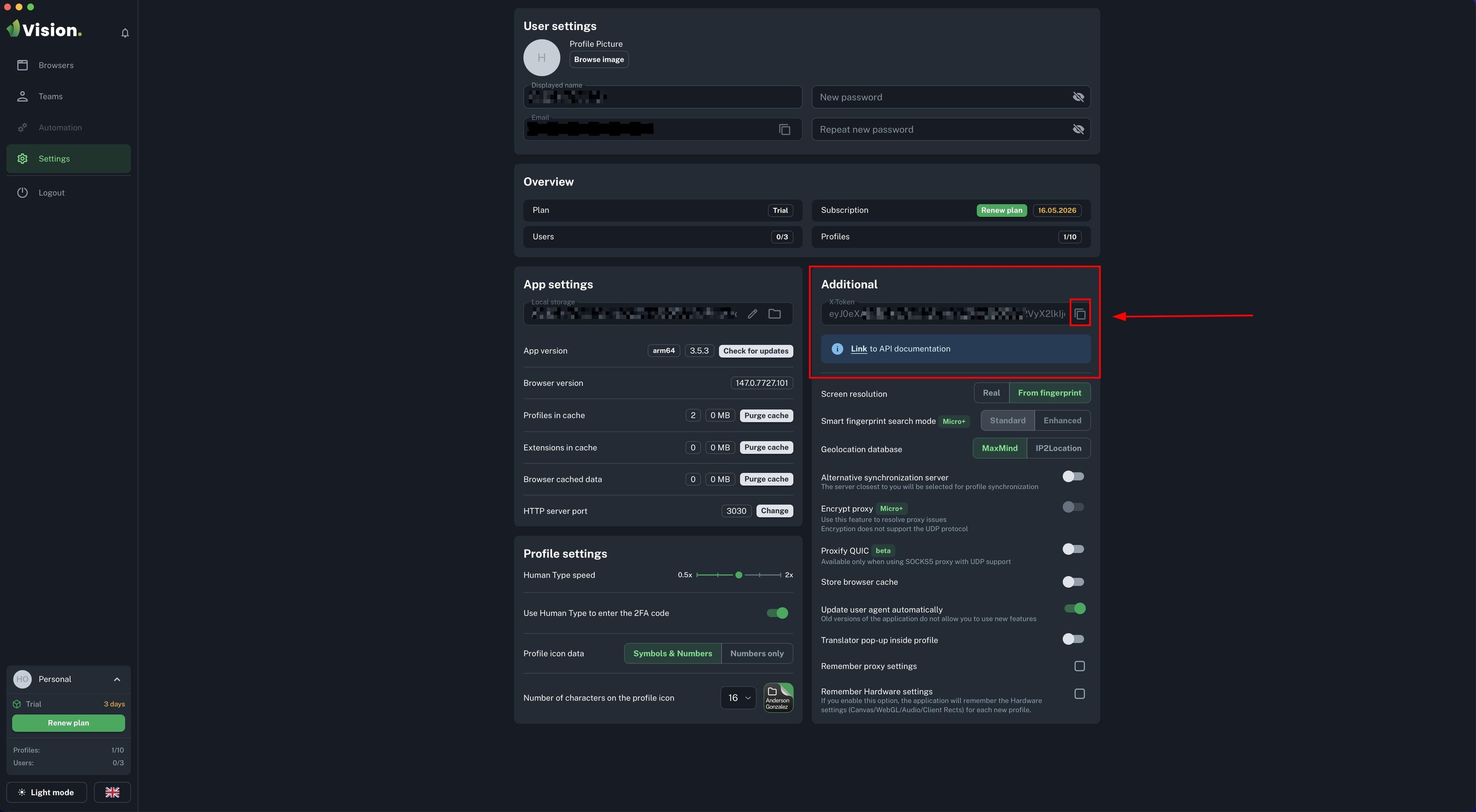The height and width of the screenshot is (812, 1476).
Task: Open local storage folder
Action: (x=774, y=314)
